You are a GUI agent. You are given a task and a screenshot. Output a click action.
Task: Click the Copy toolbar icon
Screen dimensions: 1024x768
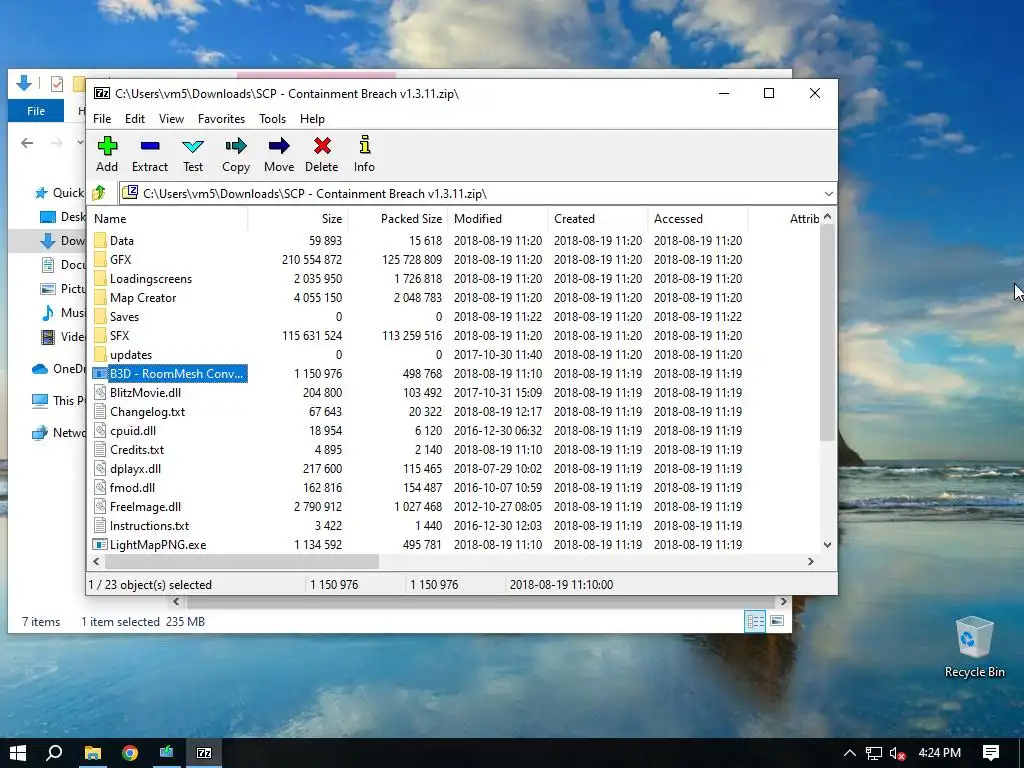coord(236,154)
